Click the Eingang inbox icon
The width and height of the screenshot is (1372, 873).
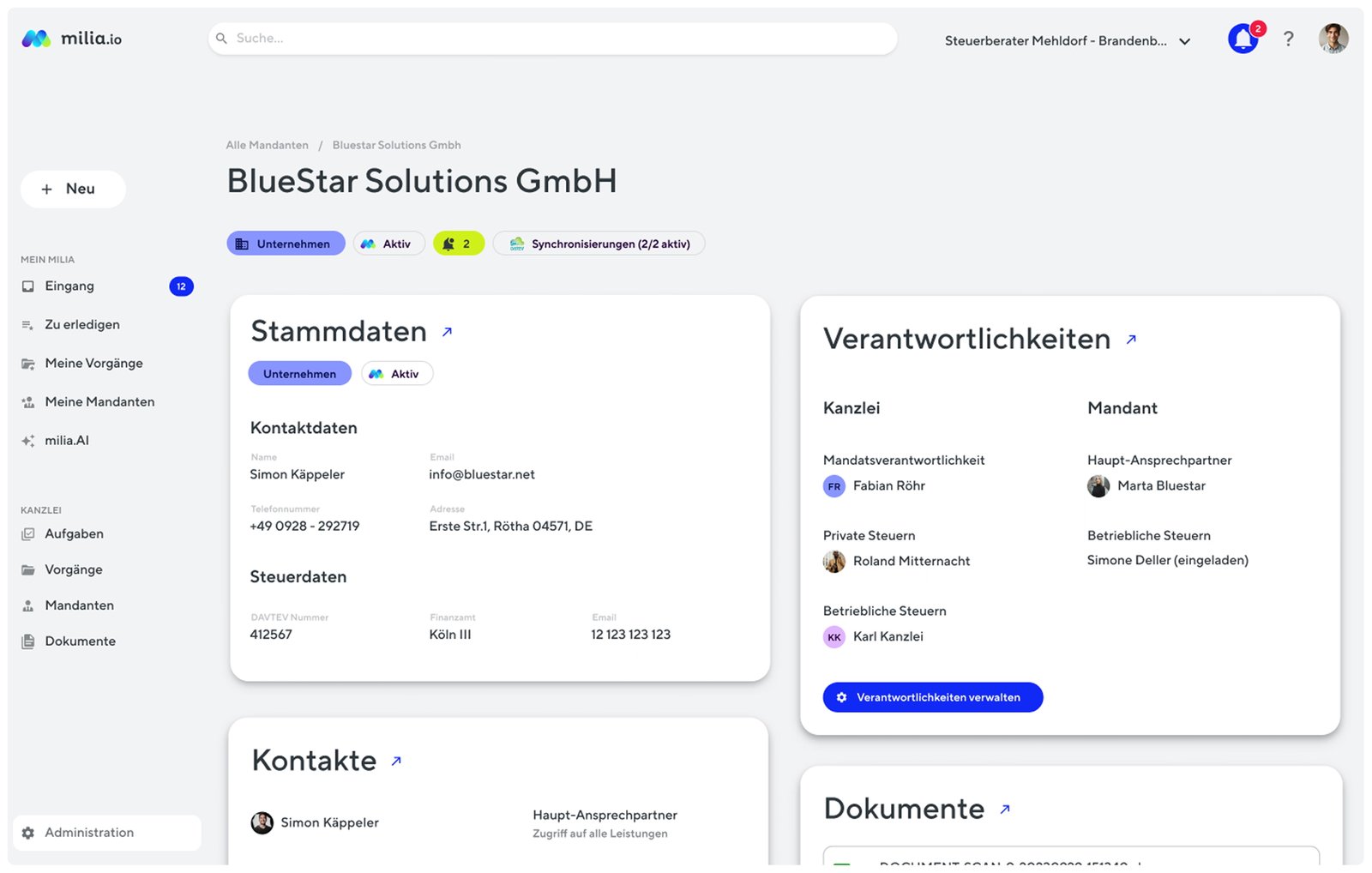coord(28,286)
